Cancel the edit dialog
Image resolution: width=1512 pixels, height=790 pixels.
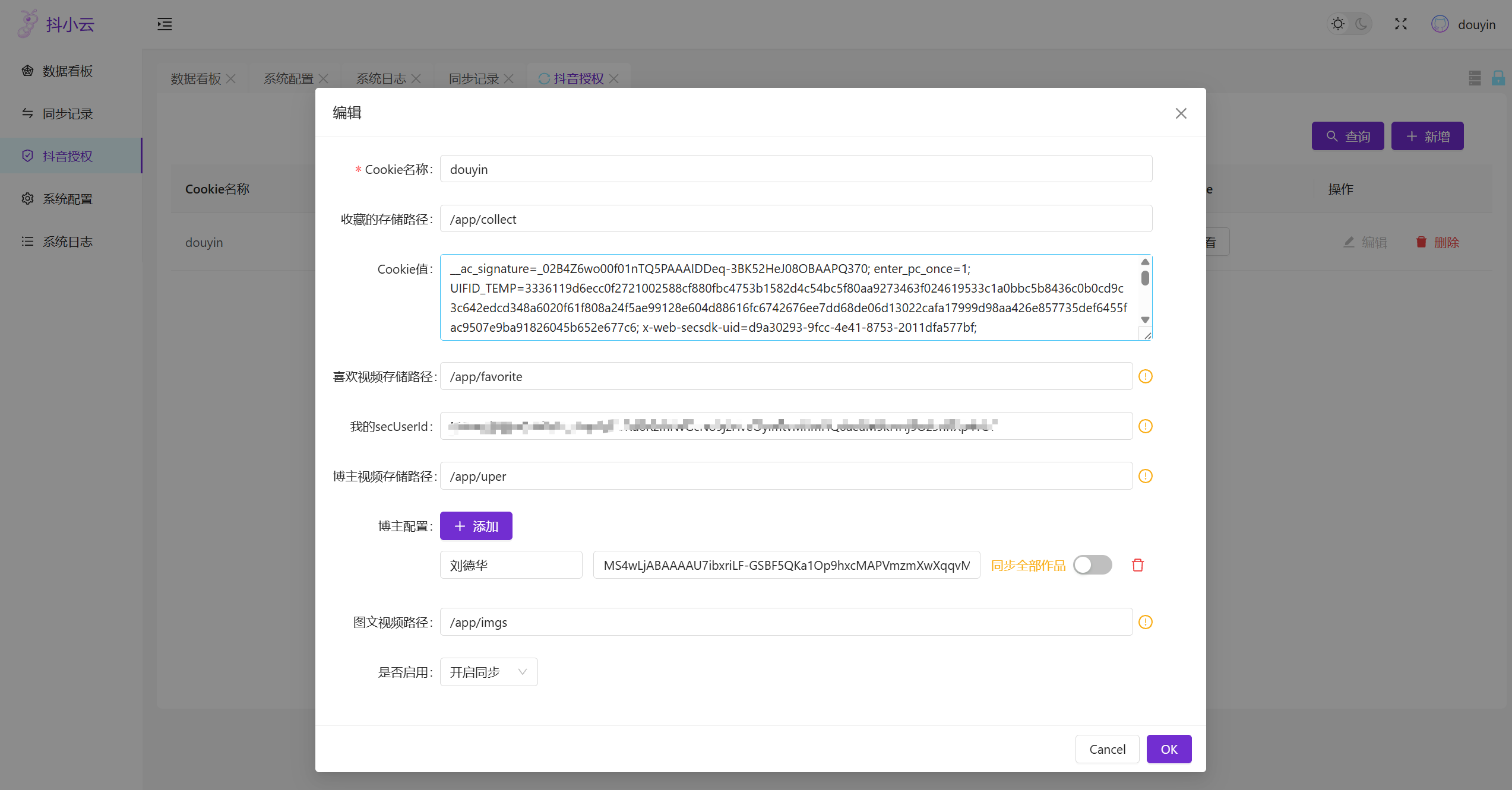point(1108,749)
